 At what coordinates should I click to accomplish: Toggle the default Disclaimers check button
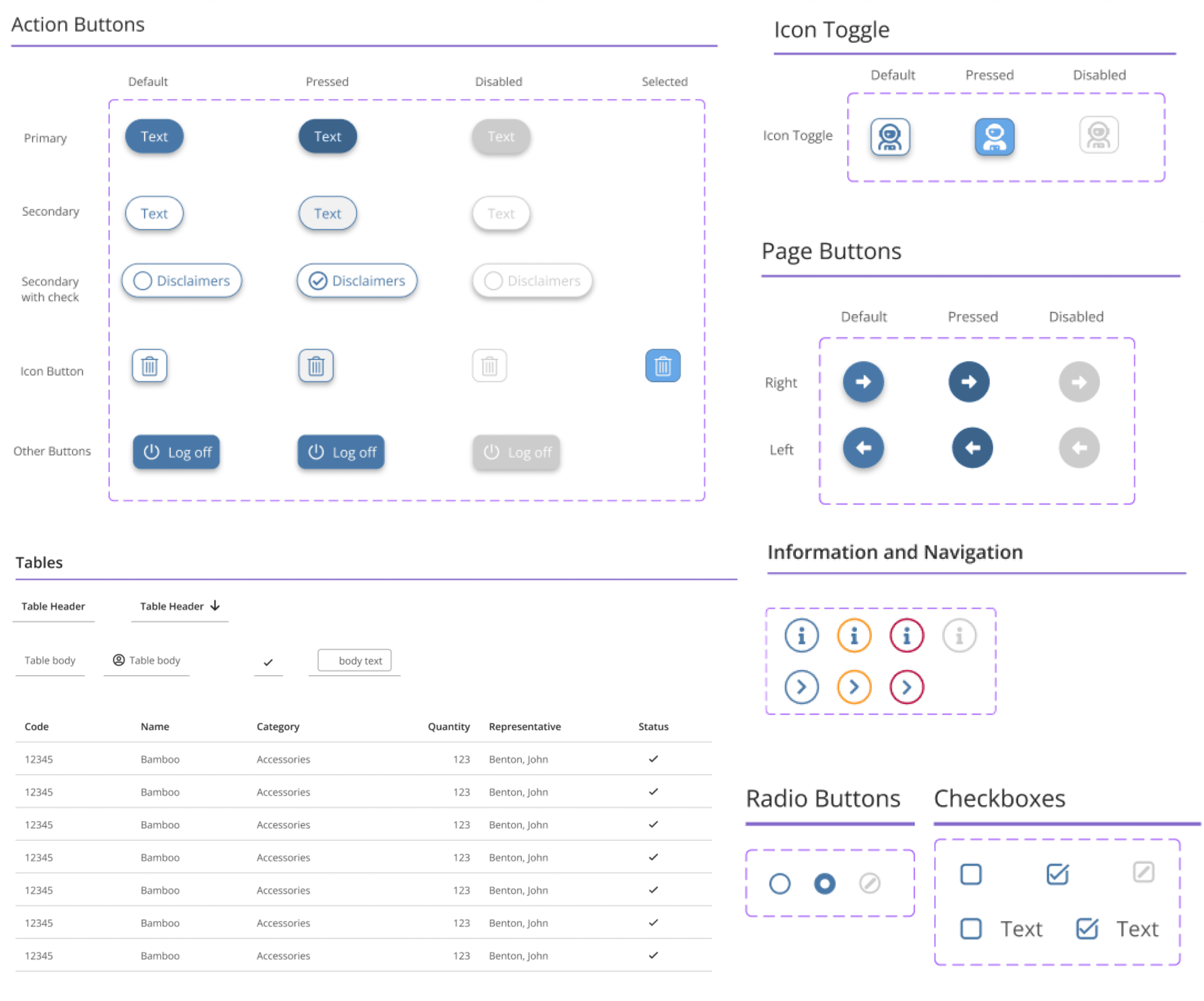[181, 280]
